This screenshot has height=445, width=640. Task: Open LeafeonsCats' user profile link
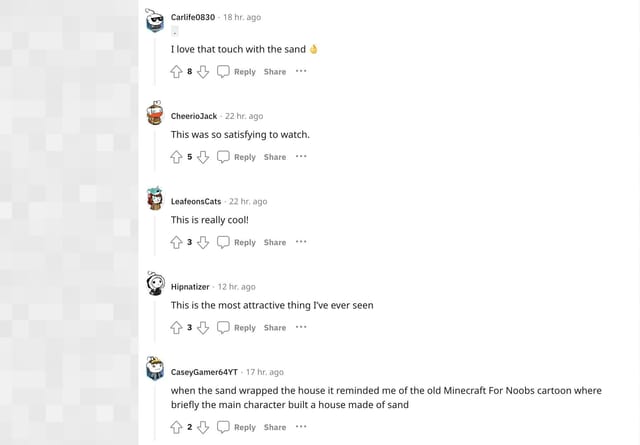(196, 201)
